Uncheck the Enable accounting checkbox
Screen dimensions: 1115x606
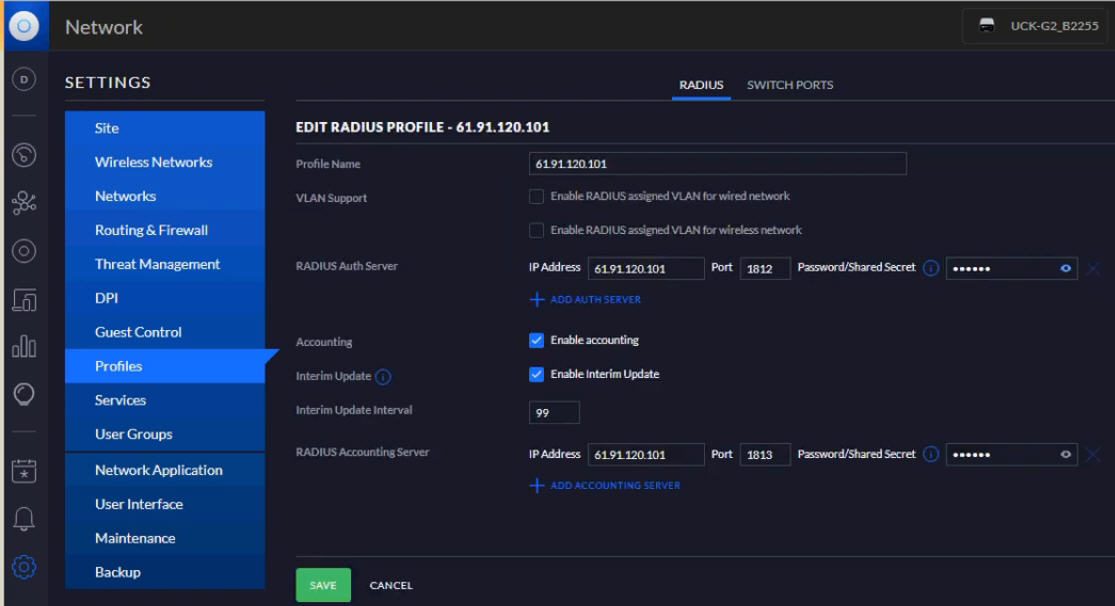click(537, 341)
